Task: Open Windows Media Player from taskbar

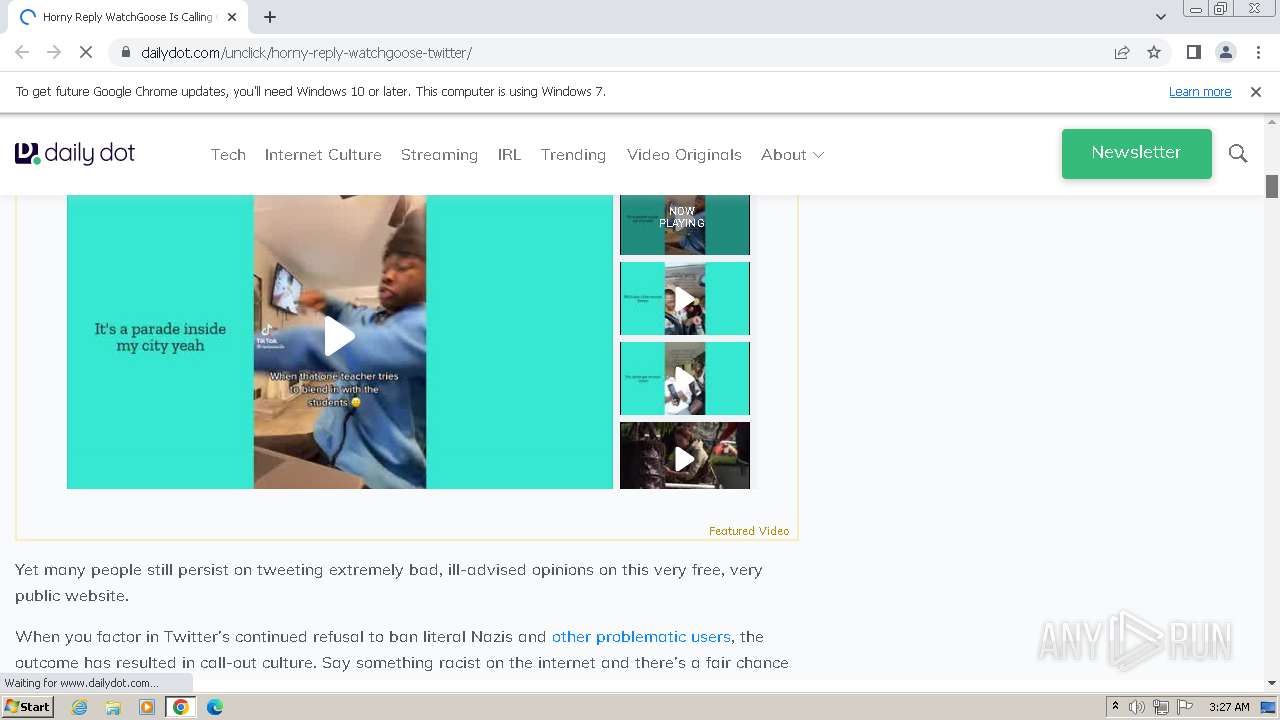Action: (x=147, y=707)
